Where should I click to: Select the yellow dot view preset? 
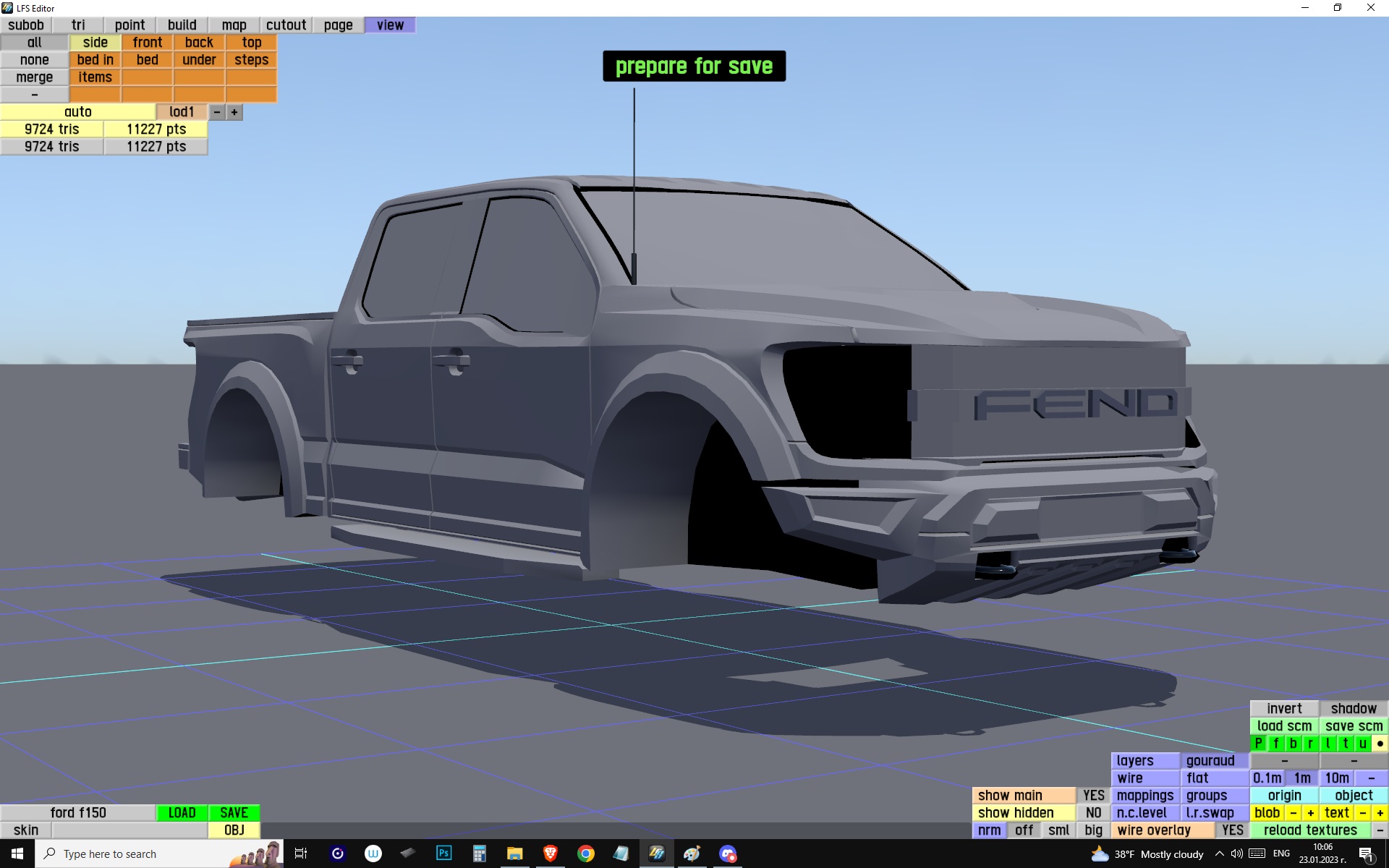pos(1380,744)
